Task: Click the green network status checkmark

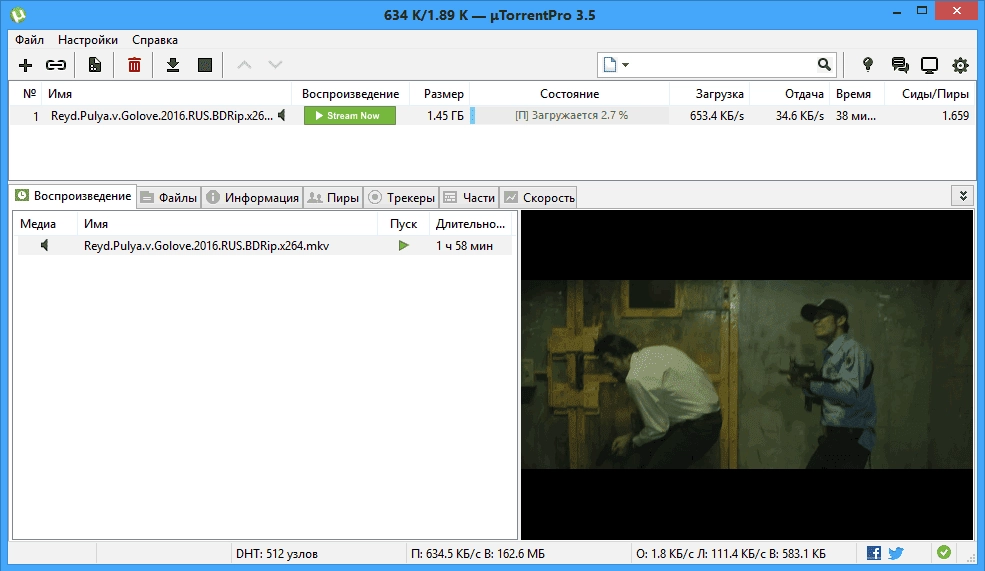Action: point(944,553)
